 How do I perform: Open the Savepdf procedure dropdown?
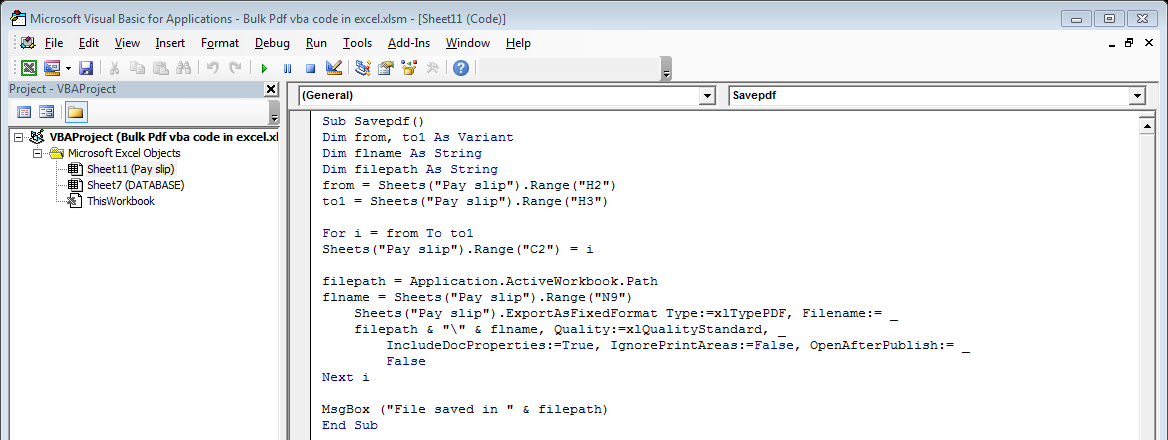1136,96
